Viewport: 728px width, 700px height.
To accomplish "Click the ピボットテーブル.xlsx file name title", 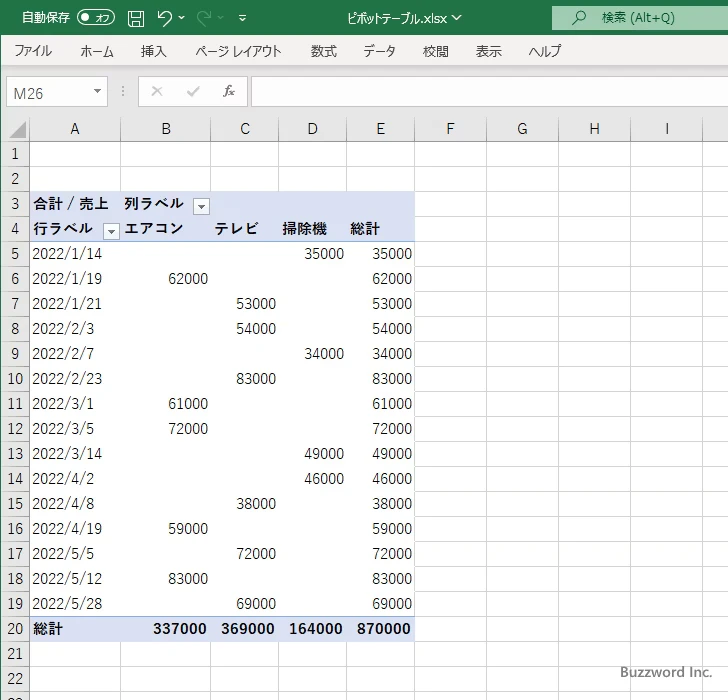I will coord(398,18).
